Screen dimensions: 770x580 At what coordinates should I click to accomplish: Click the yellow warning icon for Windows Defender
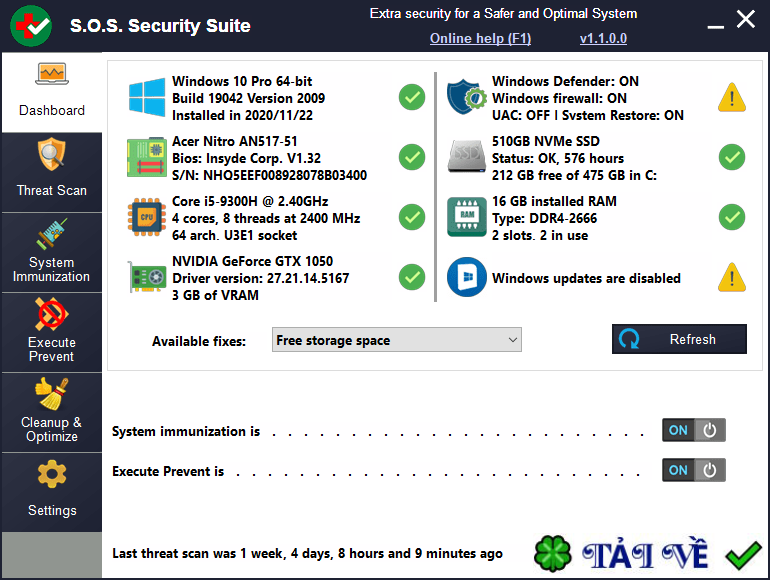732,97
